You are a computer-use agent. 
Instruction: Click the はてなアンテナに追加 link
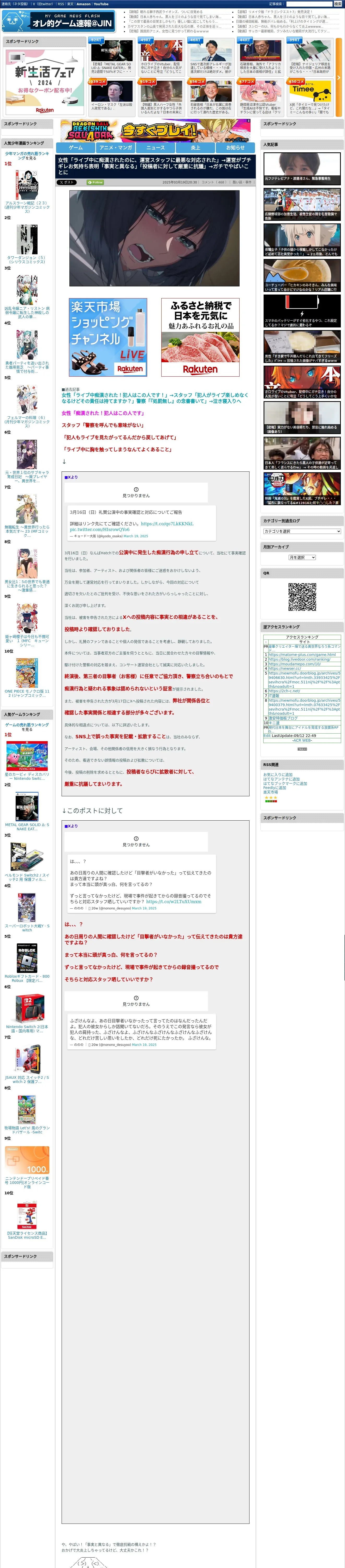point(281,779)
